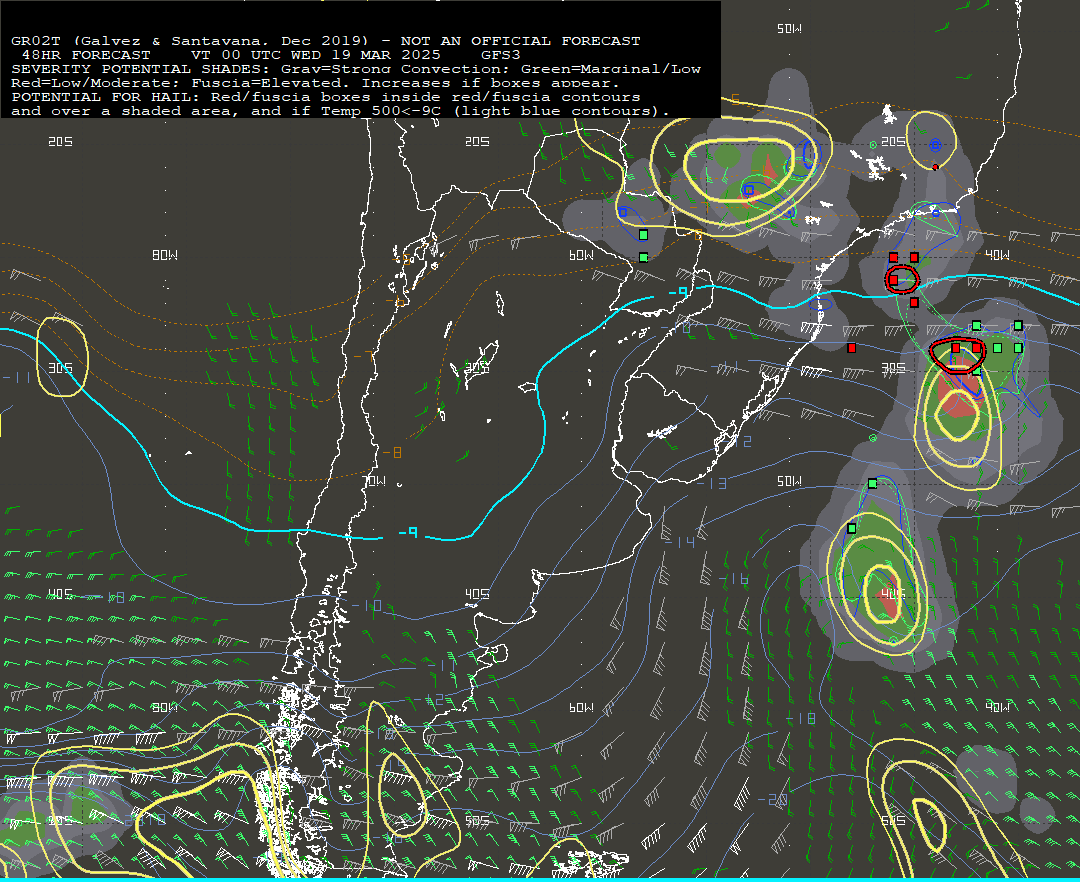Click the 60S latitude label
Viewport: 1080px width, 882px height.
click(x=893, y=821)
